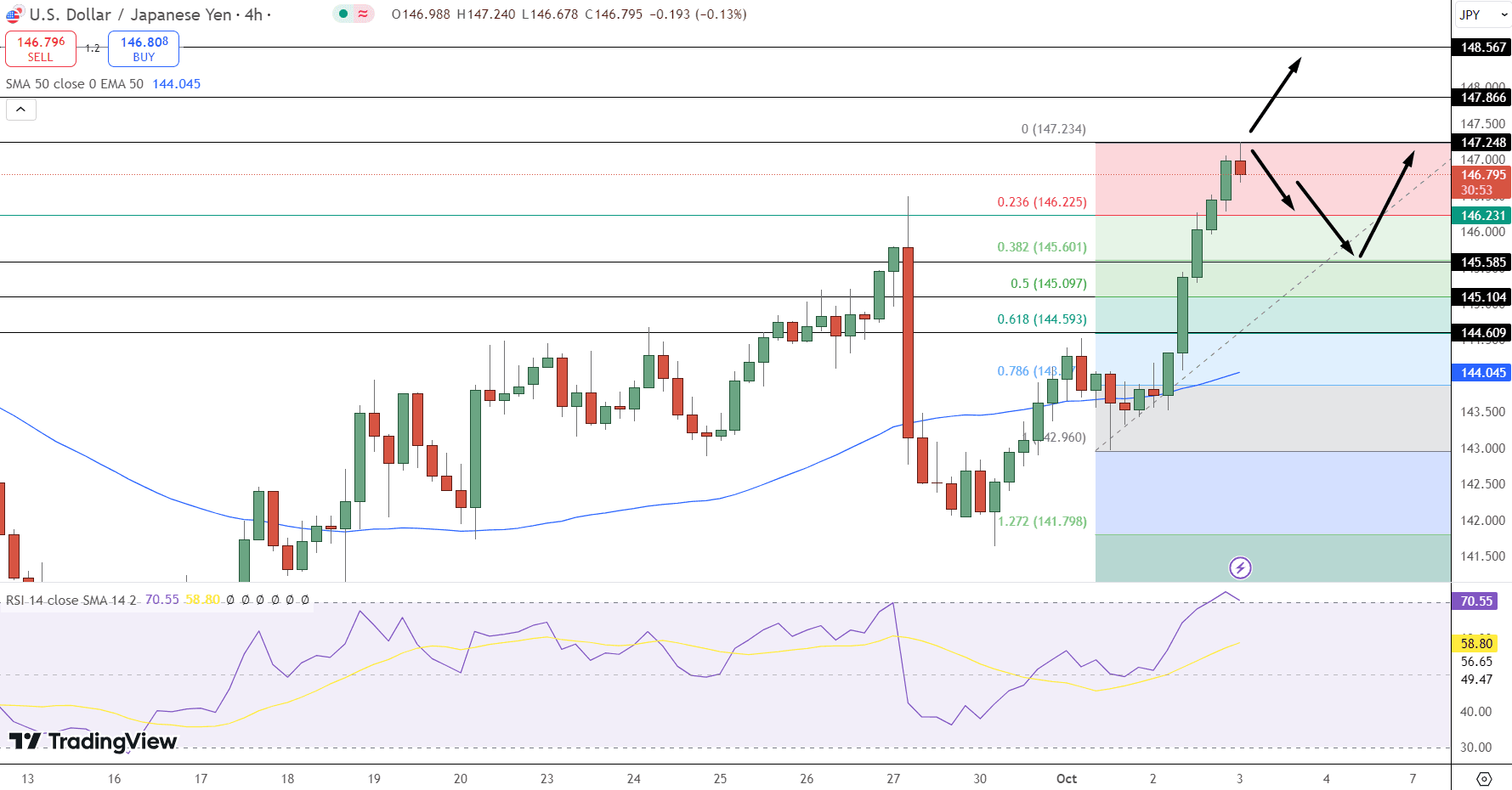Click the 145.104 price axis label
The width and height of the screenshot is (1512, 790).
click(1481, 297)
